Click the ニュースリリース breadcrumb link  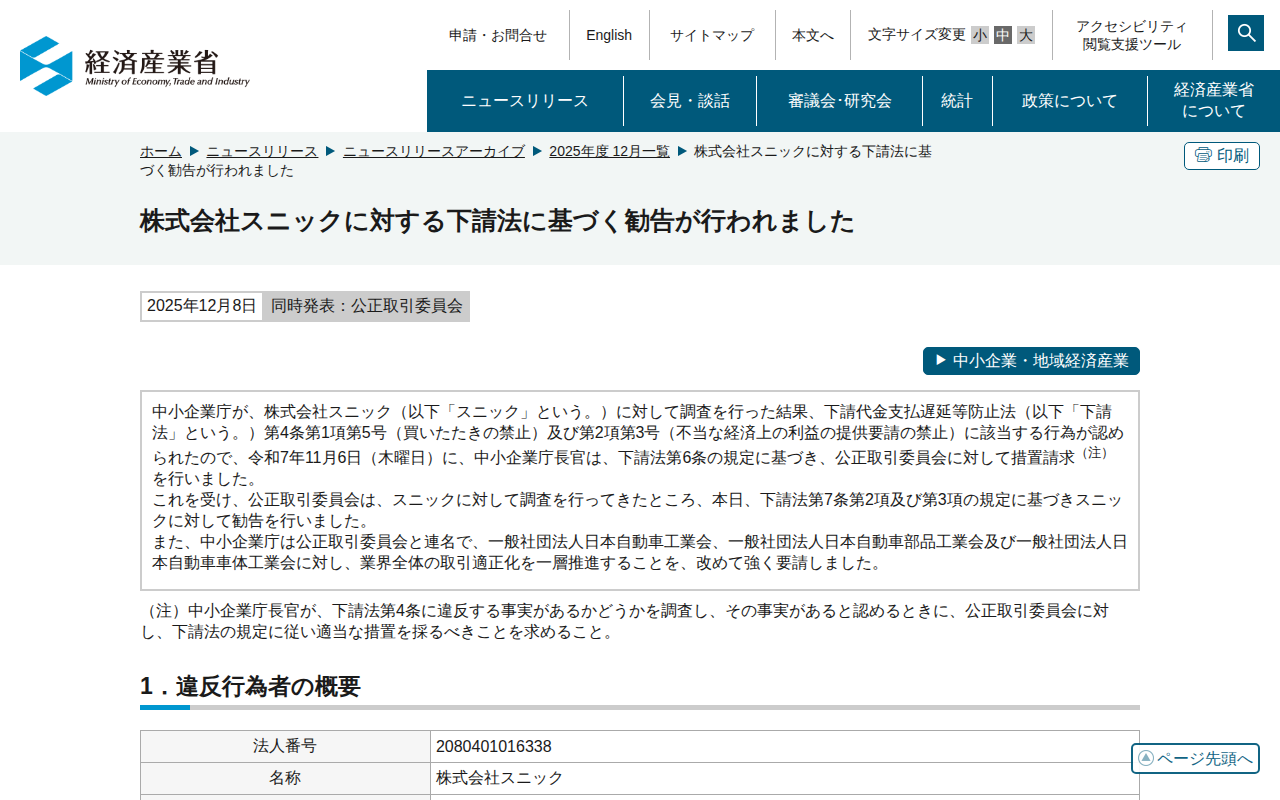point(262,151)
